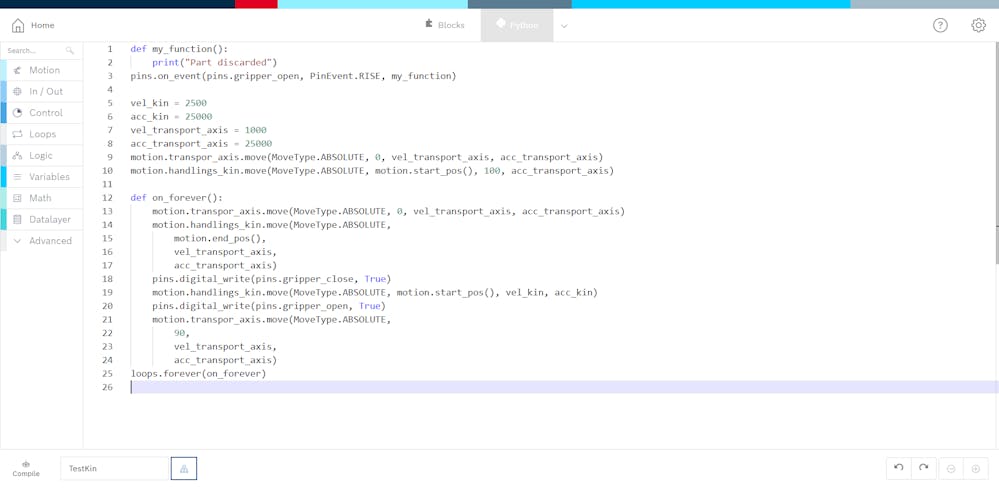999x488 pixels.
Task: Click line number 1 in the gutter
Action: click(x=110, y=49)
